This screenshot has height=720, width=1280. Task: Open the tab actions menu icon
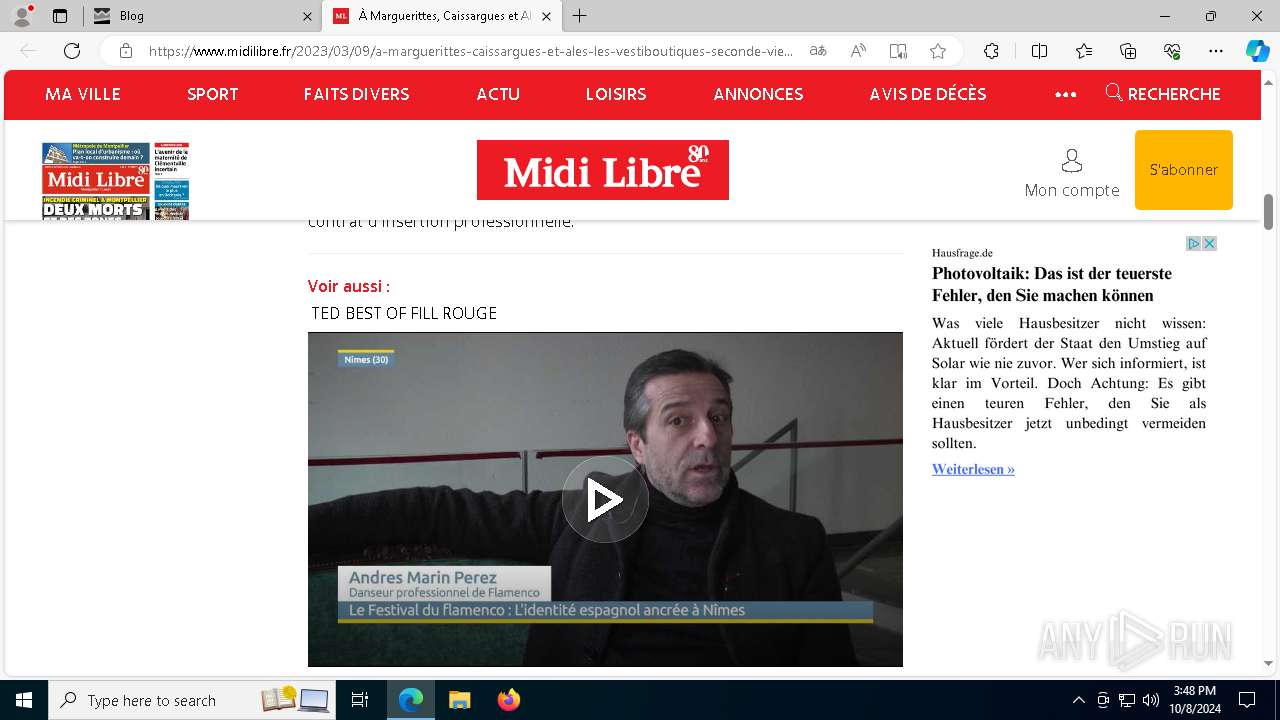60,16
